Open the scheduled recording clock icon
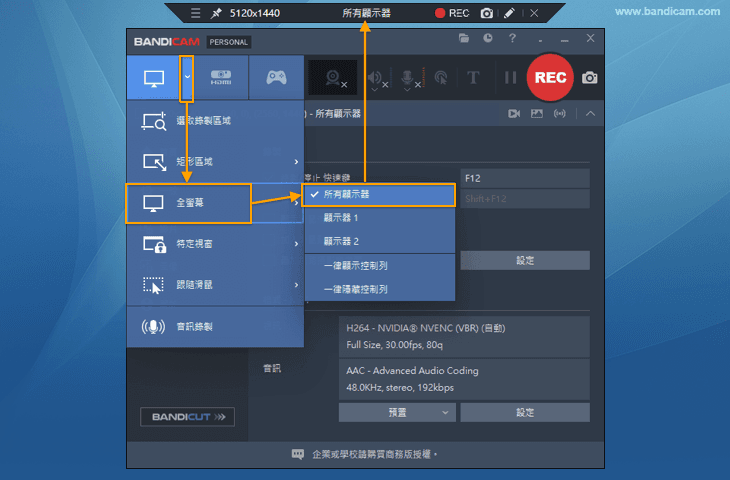Viewport: 730px width, 480px height. click(x=487, y=38)
